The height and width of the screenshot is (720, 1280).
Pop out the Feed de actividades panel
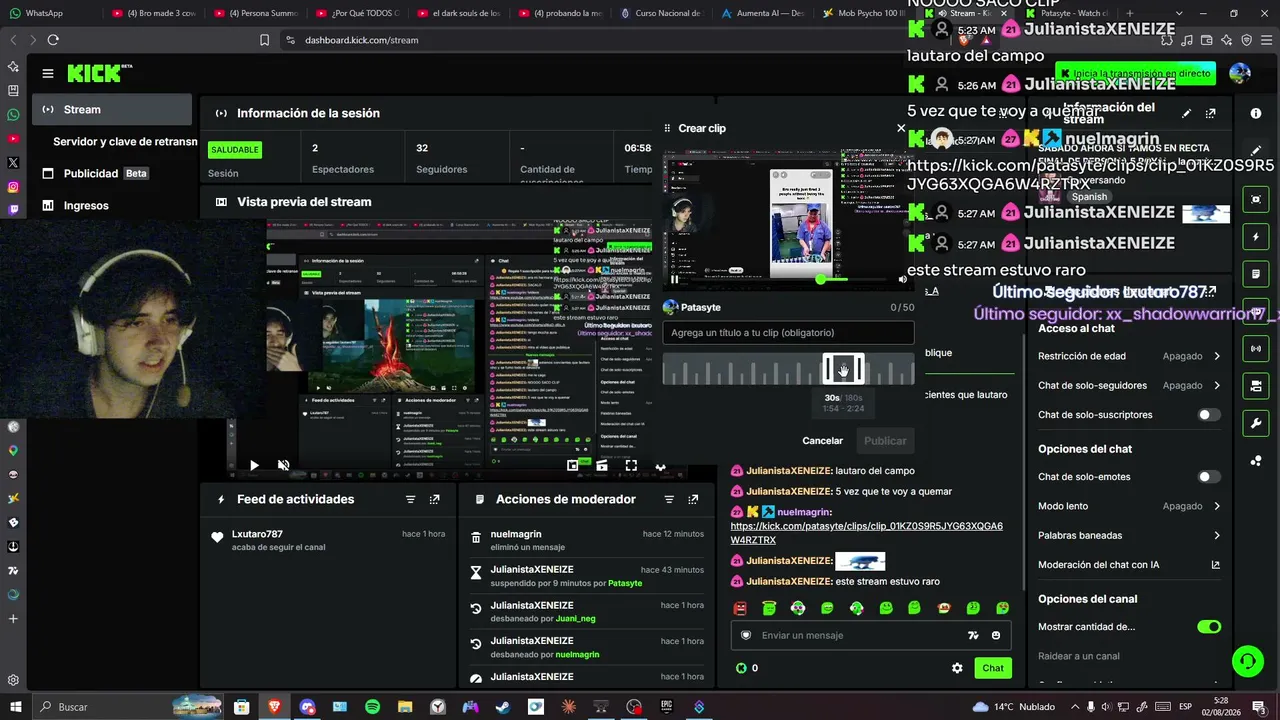click(435, 499)
